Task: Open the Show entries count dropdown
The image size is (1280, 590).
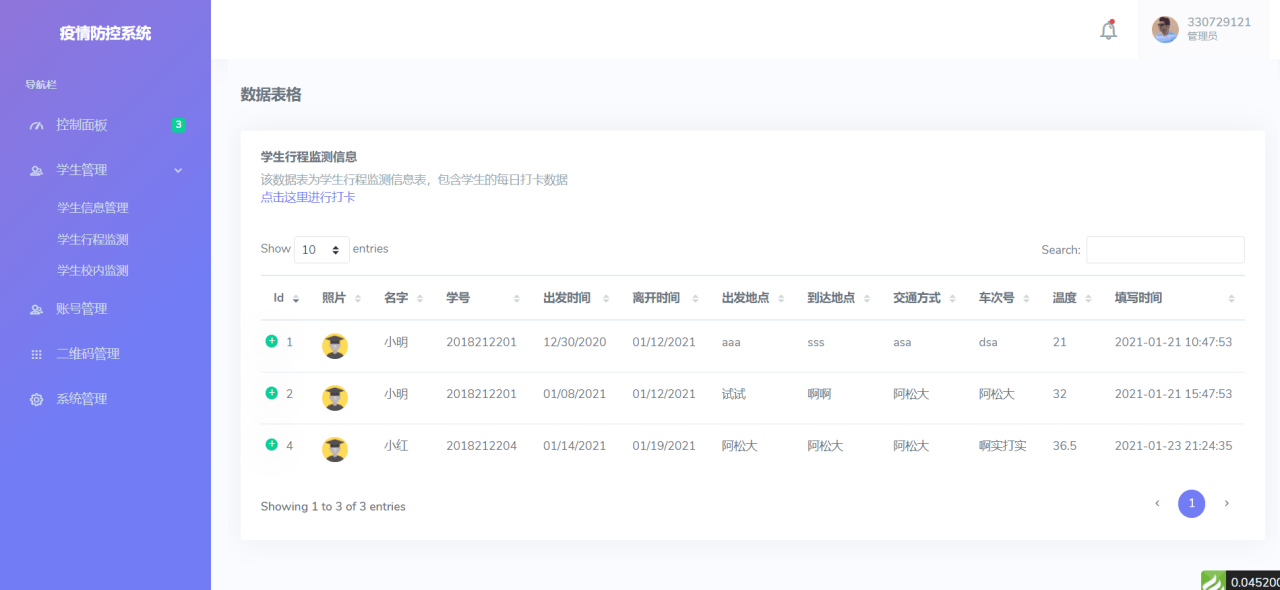Action: click(321, 249)
